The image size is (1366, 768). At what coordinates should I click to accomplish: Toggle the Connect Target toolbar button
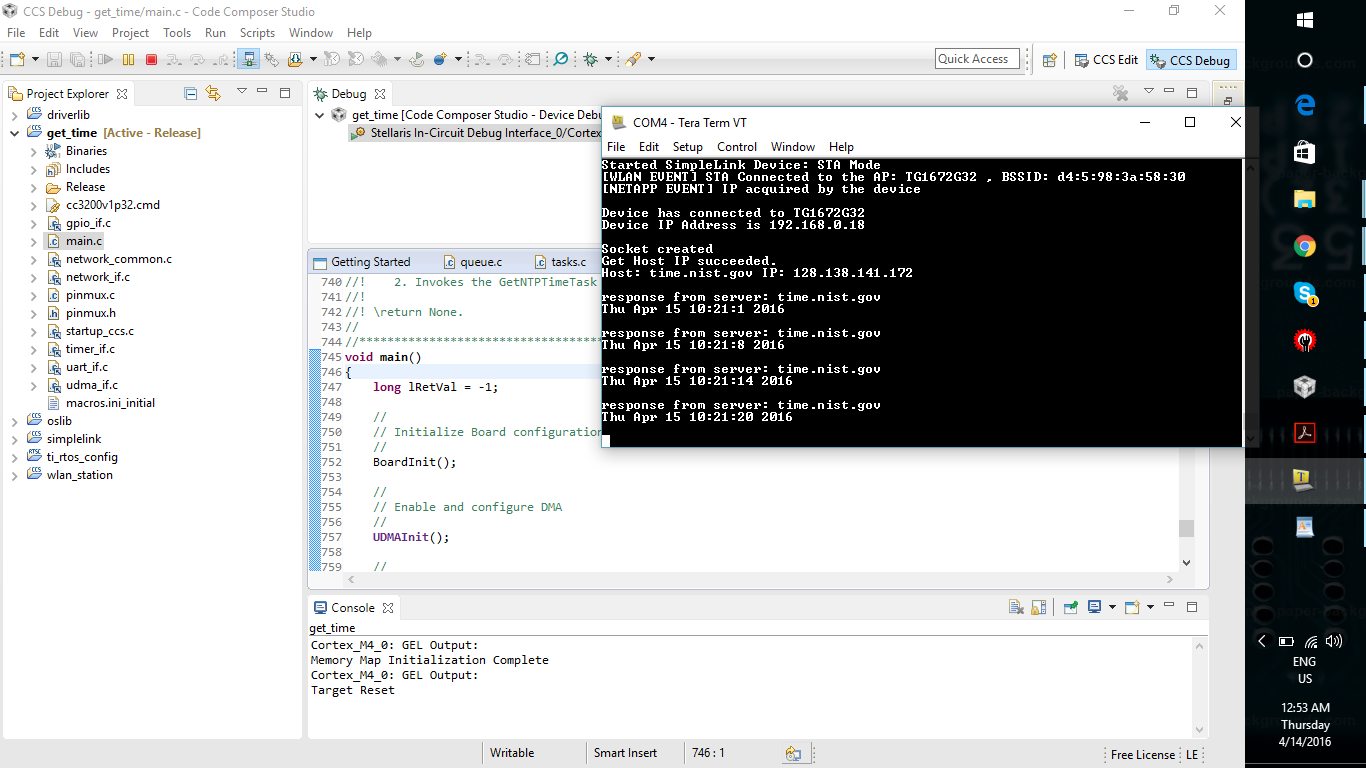coord(247,60)
